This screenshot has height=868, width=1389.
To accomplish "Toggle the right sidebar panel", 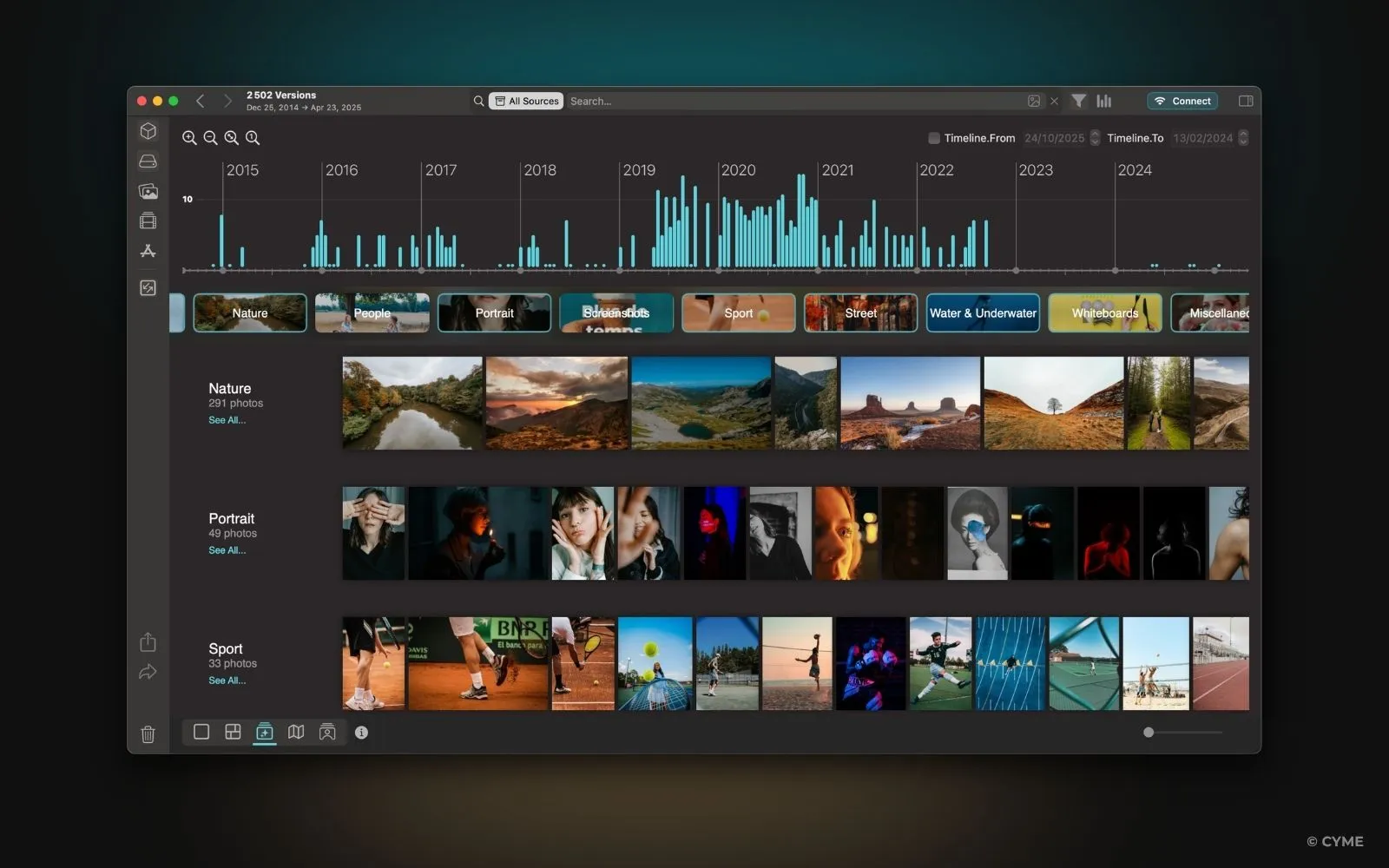I will (1246, 101).
